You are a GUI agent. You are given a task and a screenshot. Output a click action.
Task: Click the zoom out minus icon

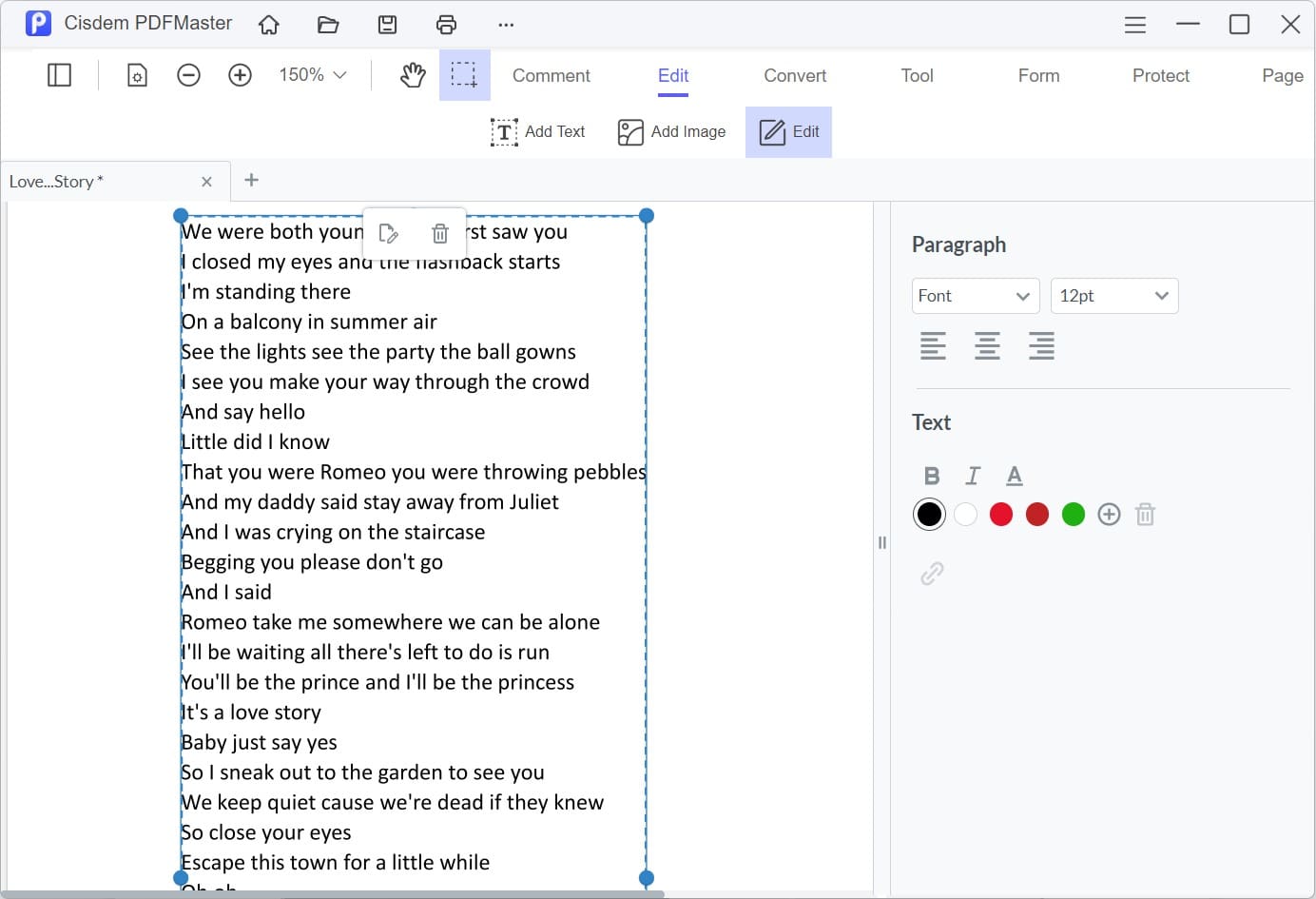[188, 75]
